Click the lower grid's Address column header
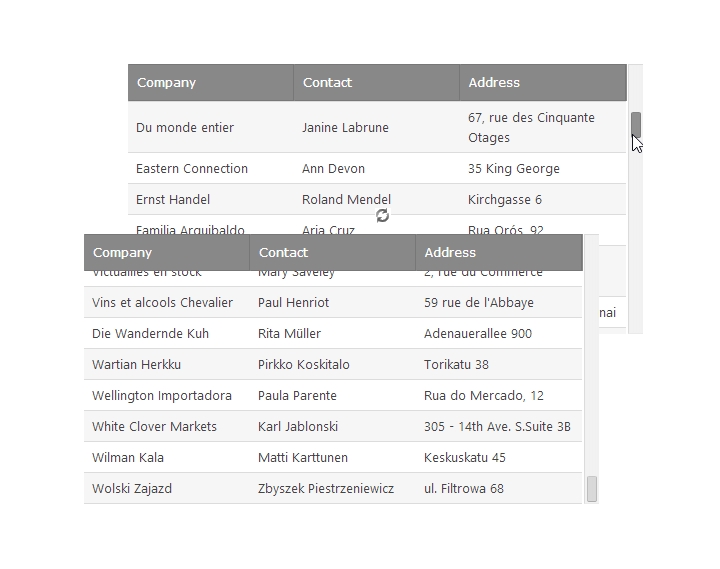This screenshot has width=720, height=569. 499,253
